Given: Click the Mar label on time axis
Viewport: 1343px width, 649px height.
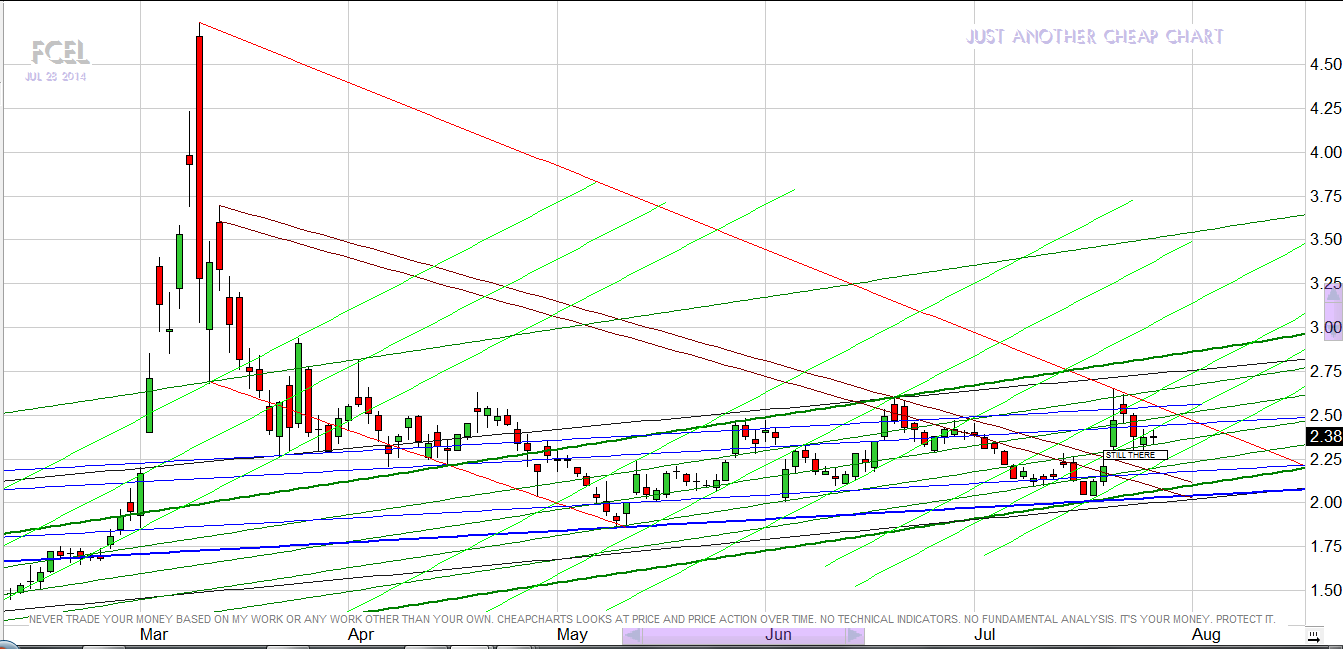Looking at the screenshot, I should tap(154, 635).
